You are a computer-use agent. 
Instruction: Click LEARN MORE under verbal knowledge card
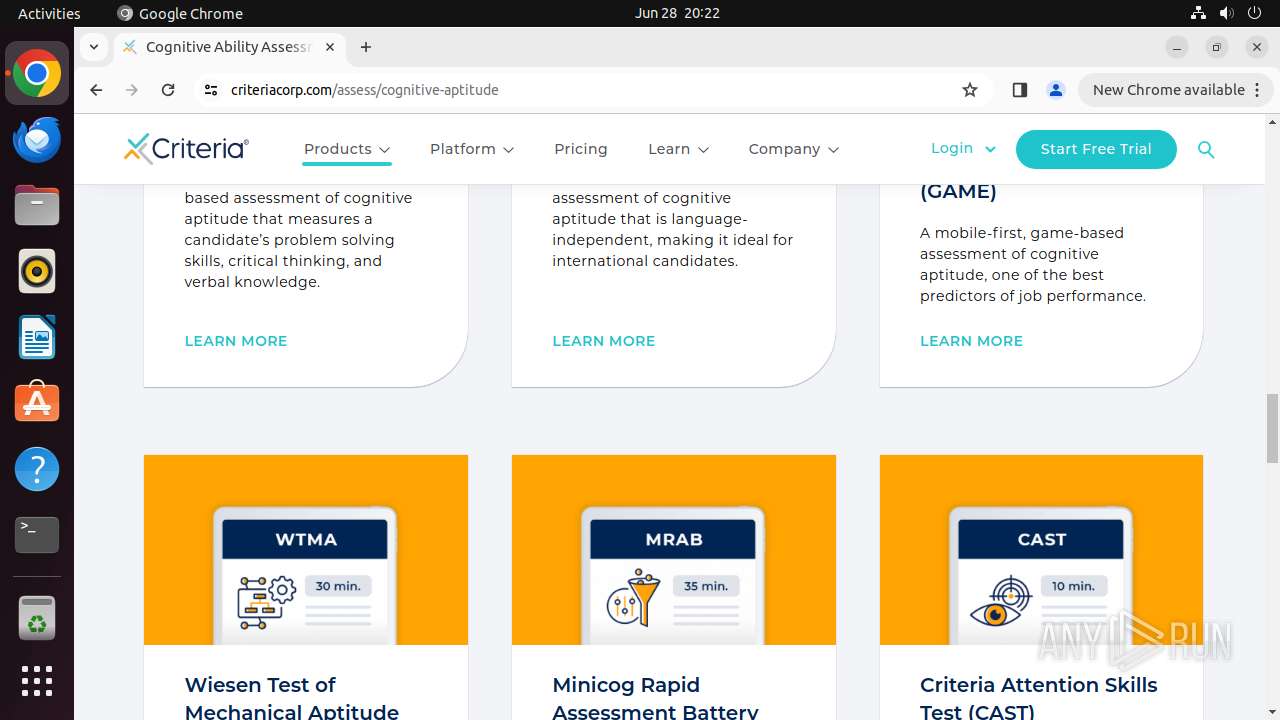tap(236, 341)
